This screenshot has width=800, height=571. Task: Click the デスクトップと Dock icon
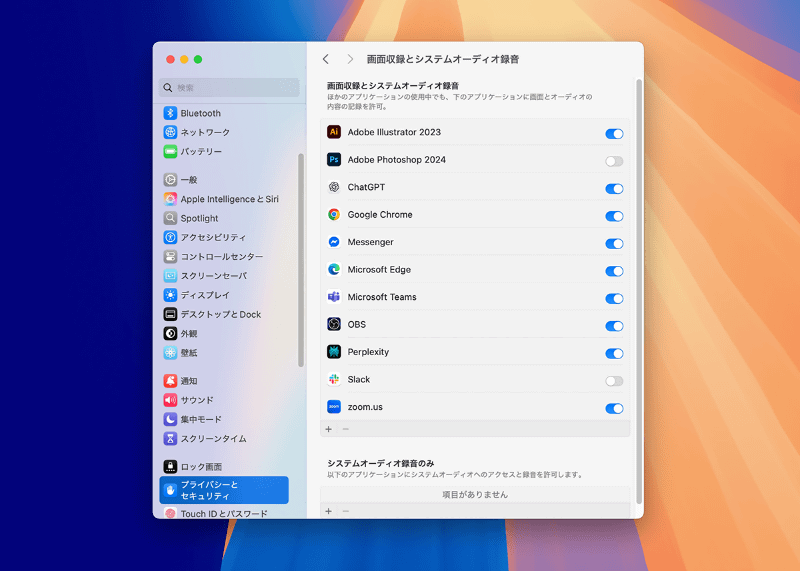[x=170, y=314]
